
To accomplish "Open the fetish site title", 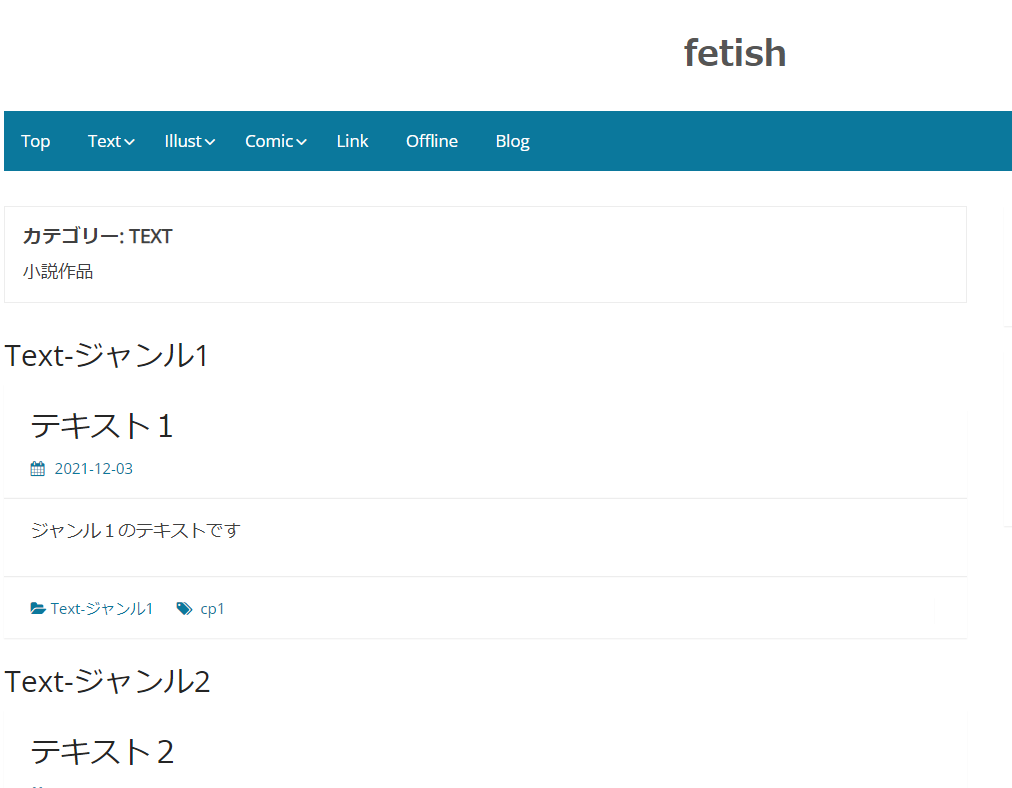I will point(735,52).
